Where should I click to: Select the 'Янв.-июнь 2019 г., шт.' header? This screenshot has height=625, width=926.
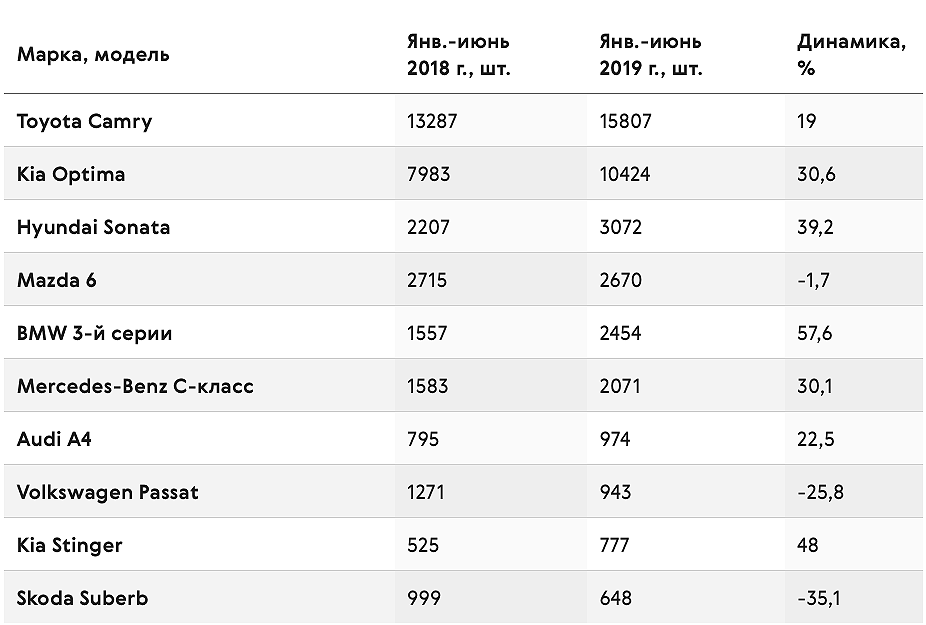tap(651, 55)
